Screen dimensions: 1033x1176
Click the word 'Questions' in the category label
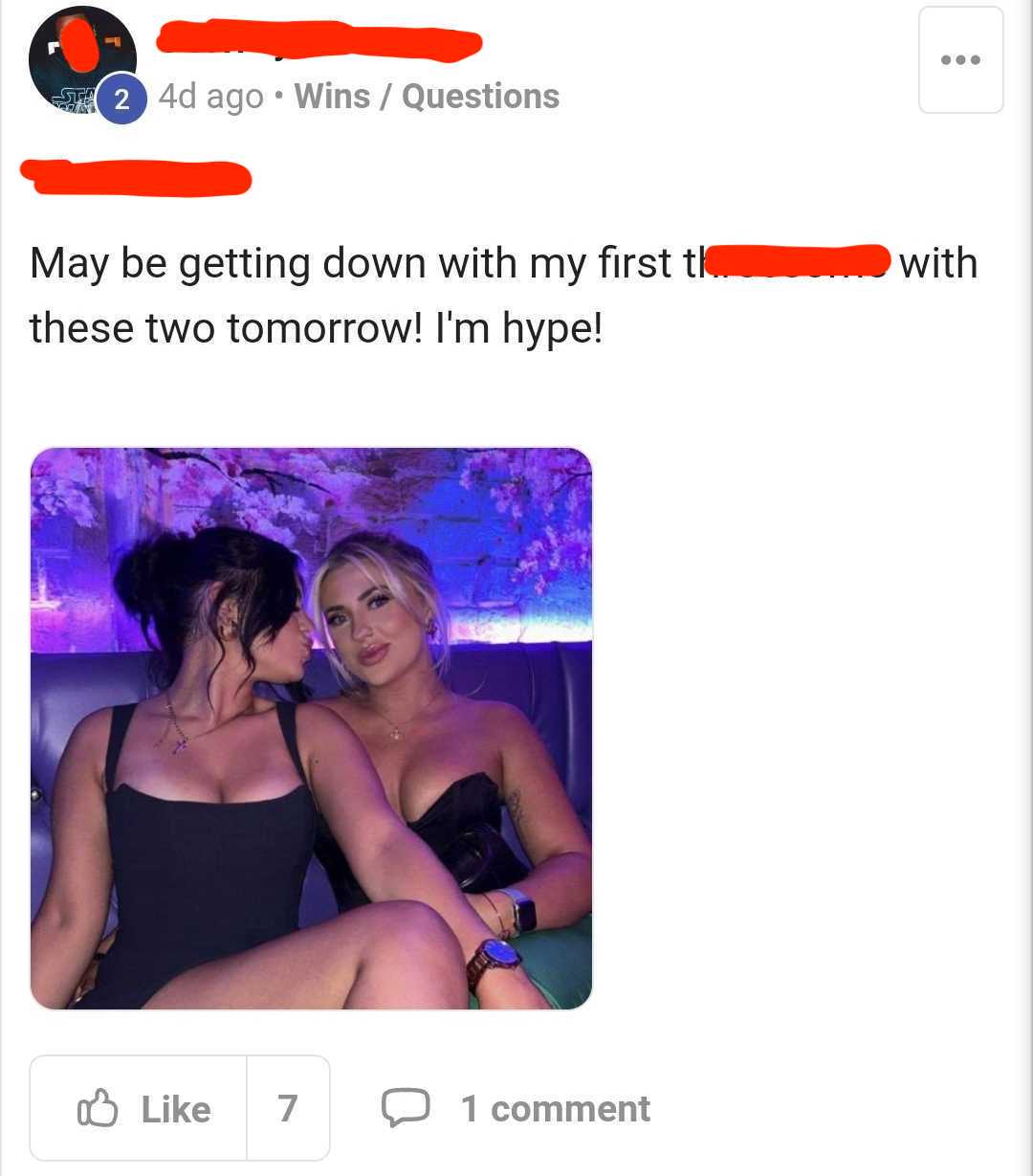(480, 96)
